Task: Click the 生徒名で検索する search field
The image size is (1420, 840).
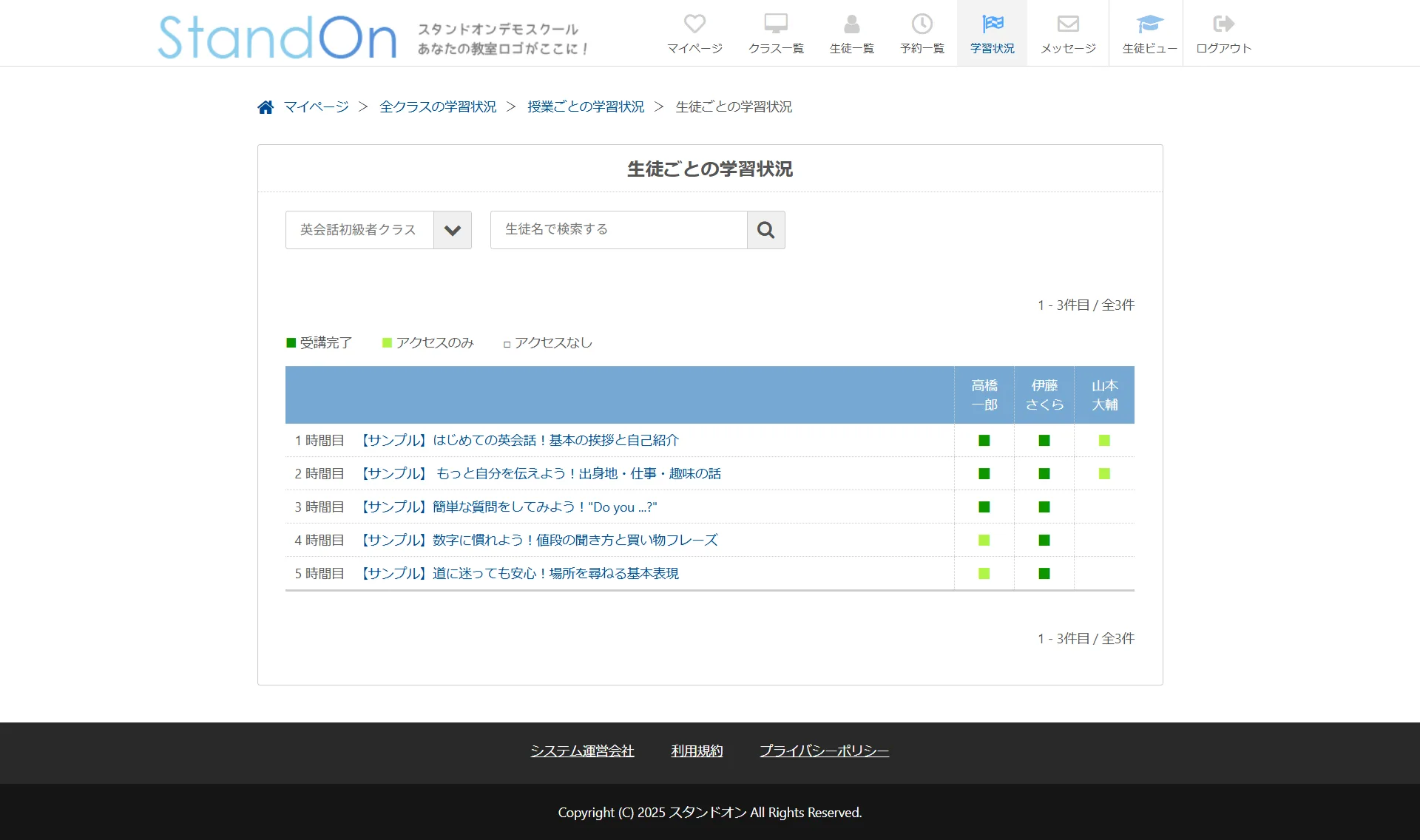Action: (618, 230)
